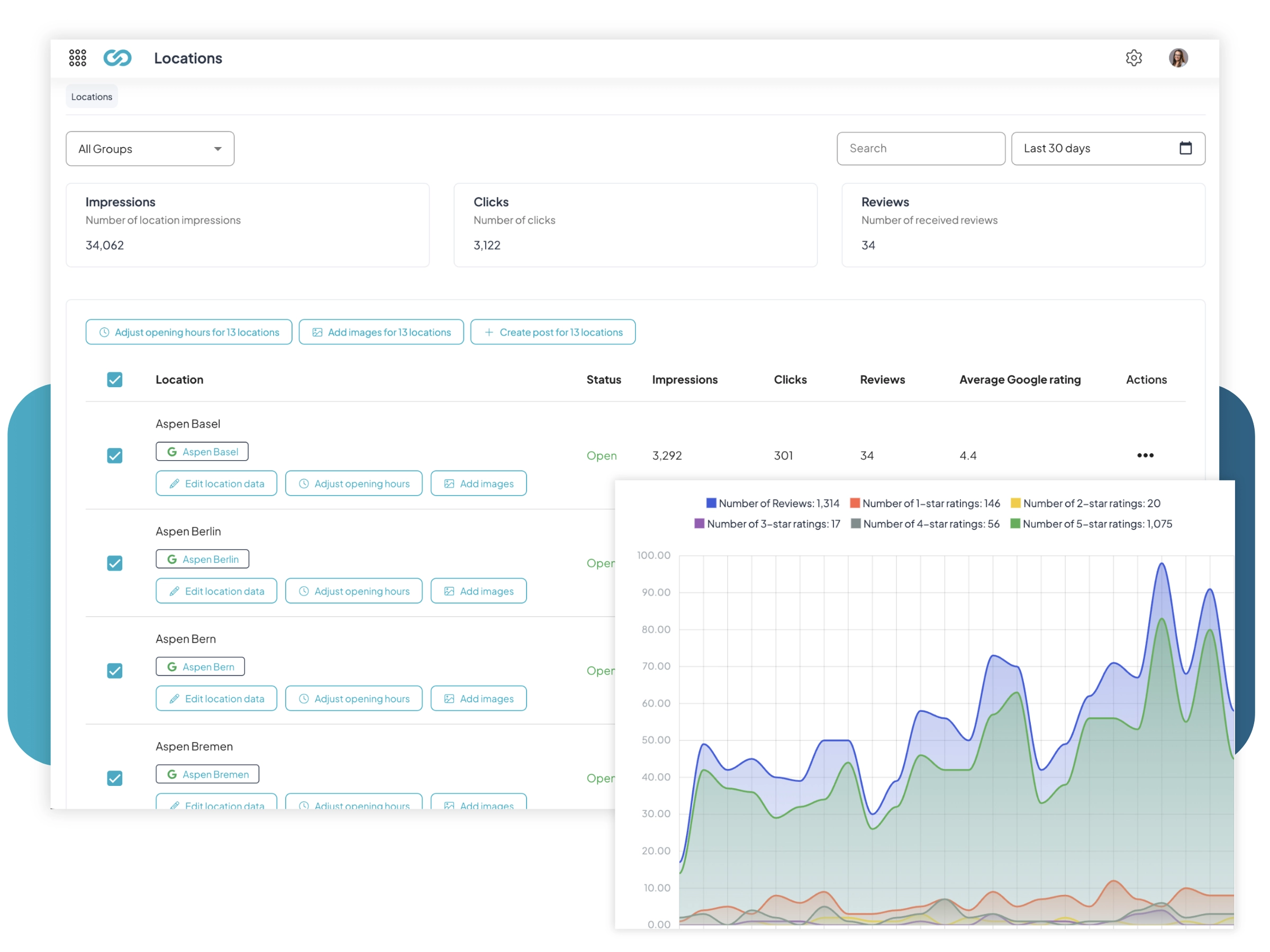Open three-dot actions menu for Aspen Basel
This screenshot has height=952, width=1270.
pos(1145,455)
